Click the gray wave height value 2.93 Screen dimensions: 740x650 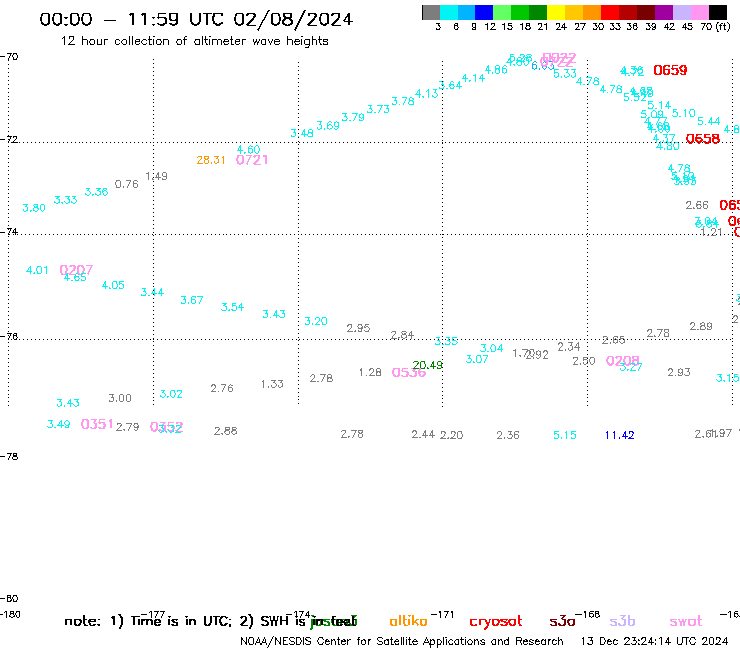[x=679, y=372]
